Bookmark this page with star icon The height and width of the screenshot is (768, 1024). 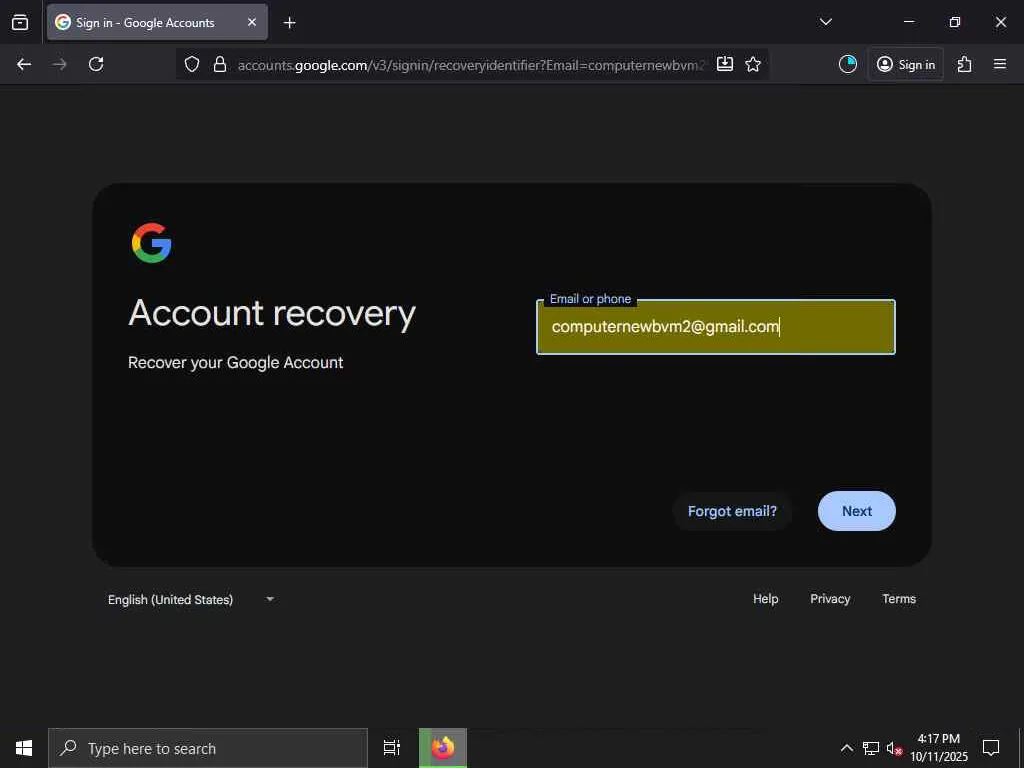(x=753, y=64)
